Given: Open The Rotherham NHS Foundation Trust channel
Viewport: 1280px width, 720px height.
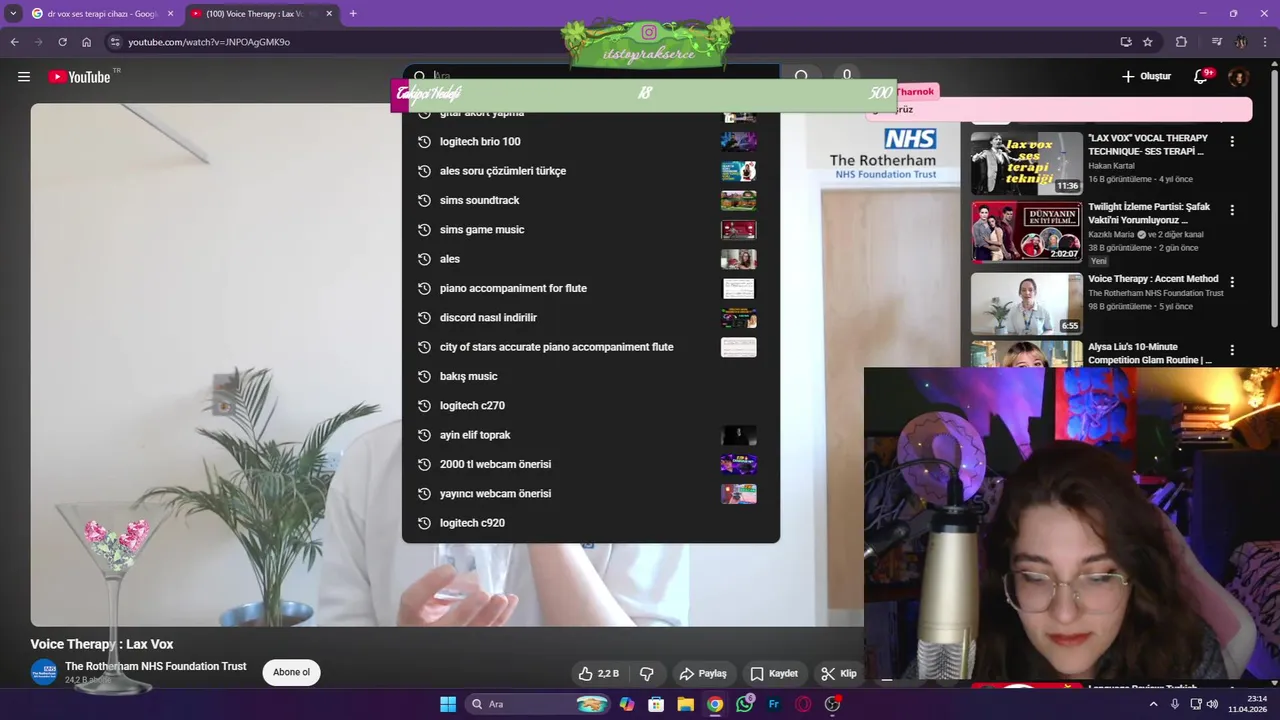Looking at the screenshot, I should click(x=155, y=666).
